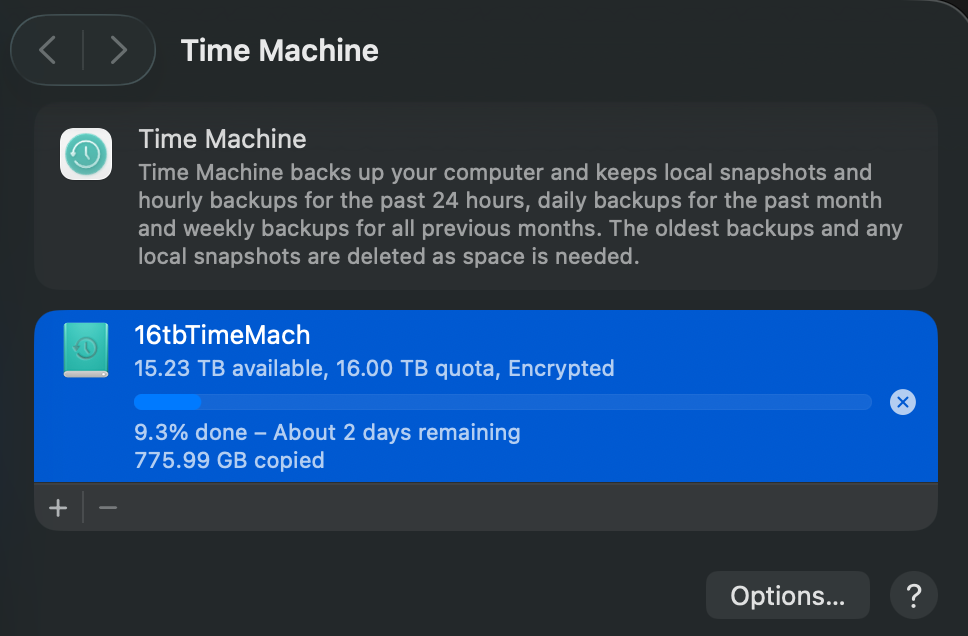
Task: Click the Time Machine heading in the info panel
Action: pyautogui.click(x=222, y=138)
